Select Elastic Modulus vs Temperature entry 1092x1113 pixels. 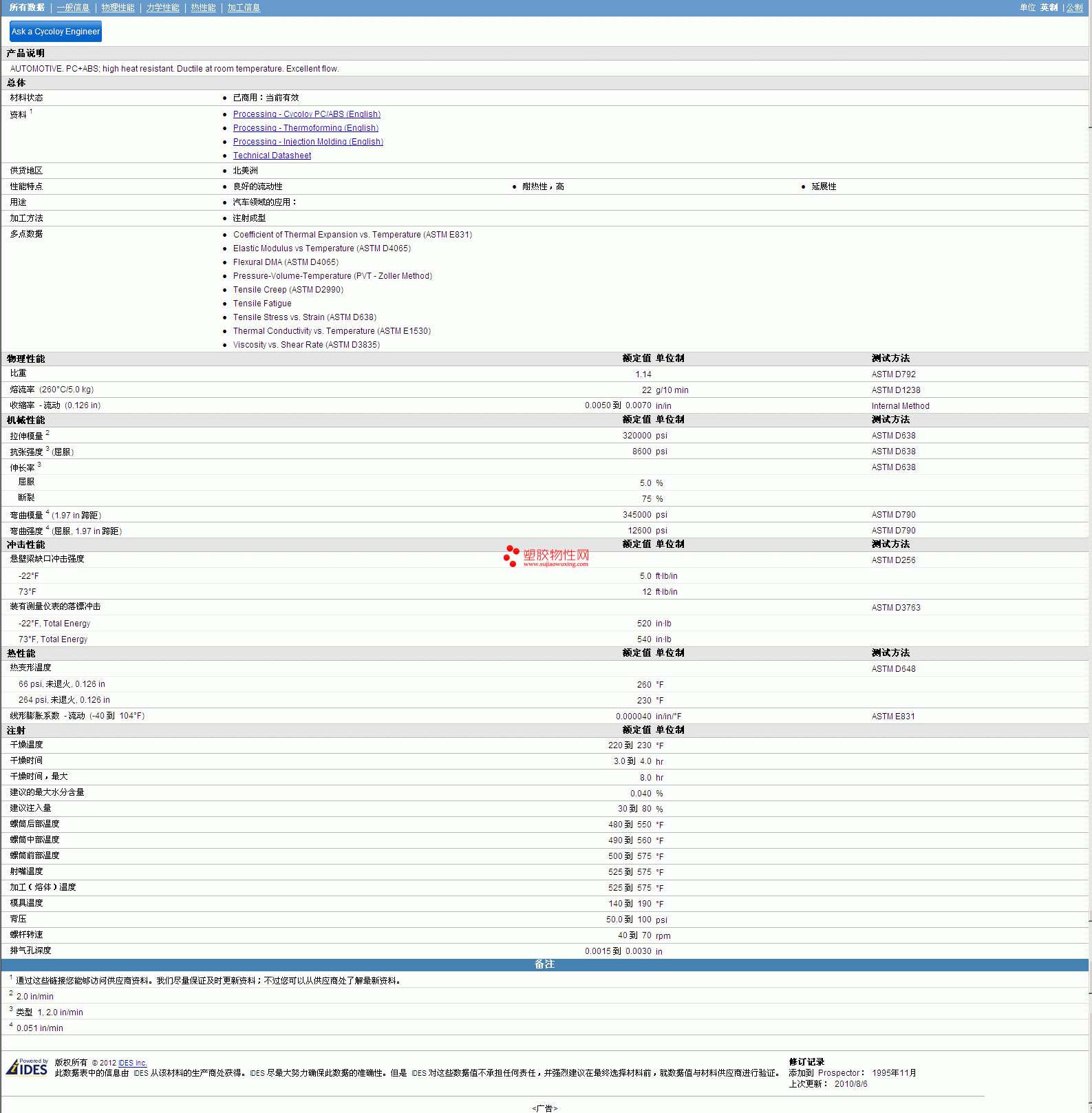tap(322, 248)
